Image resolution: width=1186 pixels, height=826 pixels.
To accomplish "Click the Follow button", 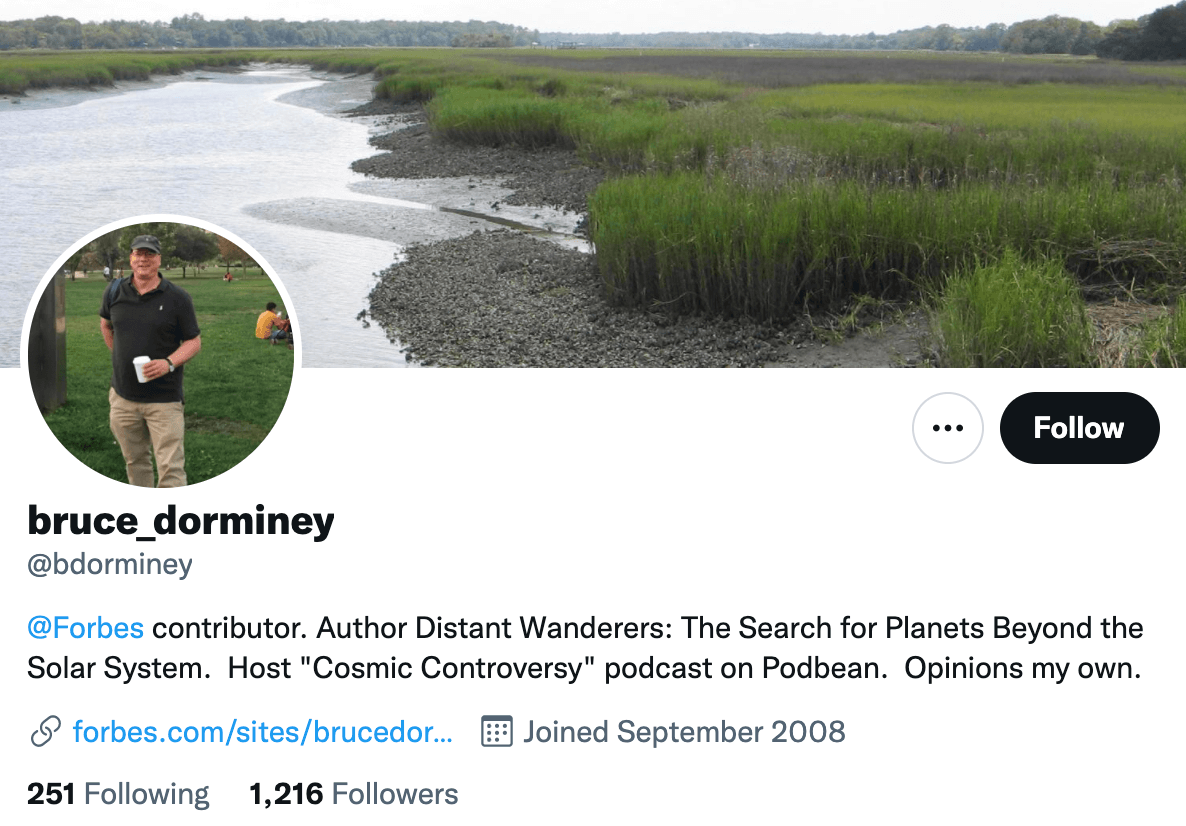I will click(x=1079, y=428).
